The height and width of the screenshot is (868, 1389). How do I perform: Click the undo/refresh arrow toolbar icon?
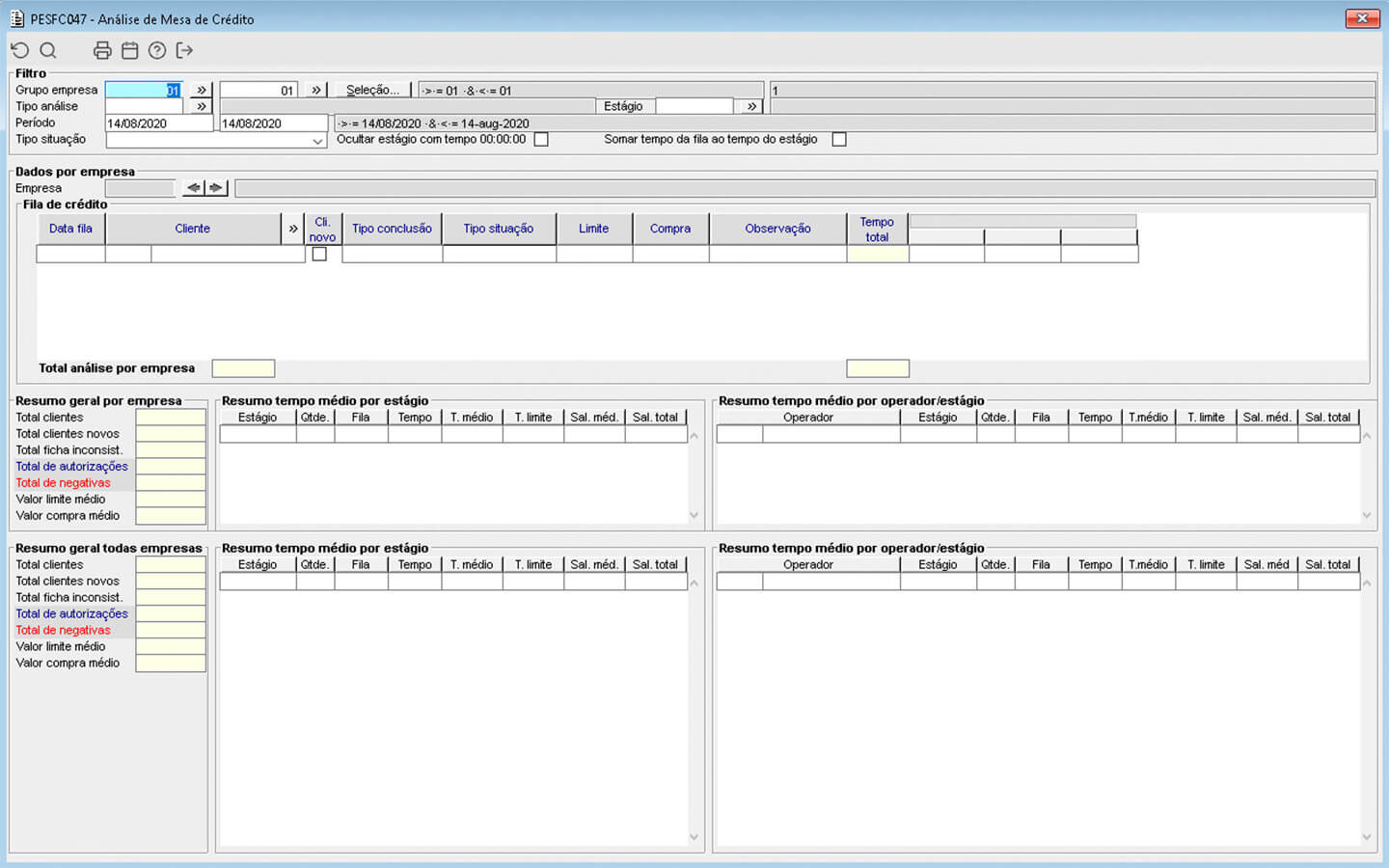pyautogui.click(x=19, y=50)
